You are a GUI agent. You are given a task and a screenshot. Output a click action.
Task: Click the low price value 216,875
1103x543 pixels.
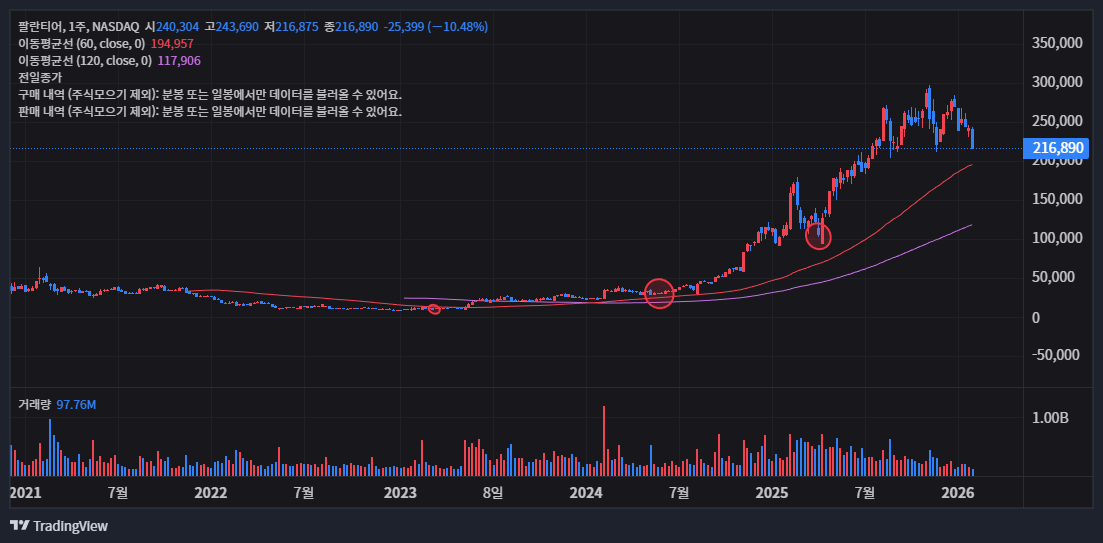(298, 27)
